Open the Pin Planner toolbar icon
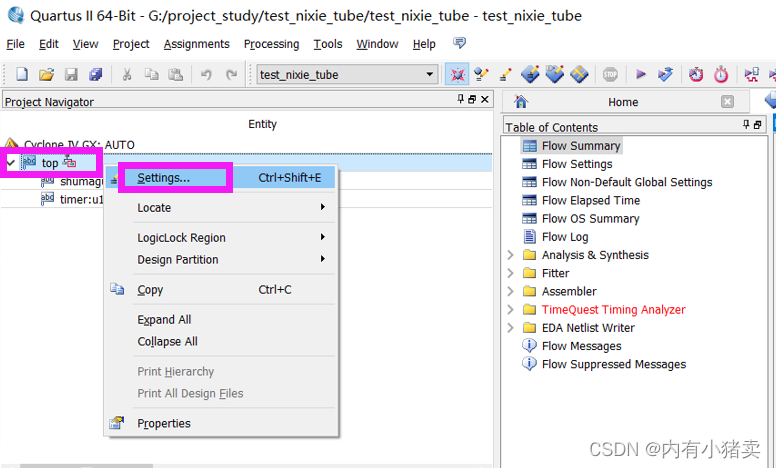The image size is (776, 468). [x=530, y=75]
